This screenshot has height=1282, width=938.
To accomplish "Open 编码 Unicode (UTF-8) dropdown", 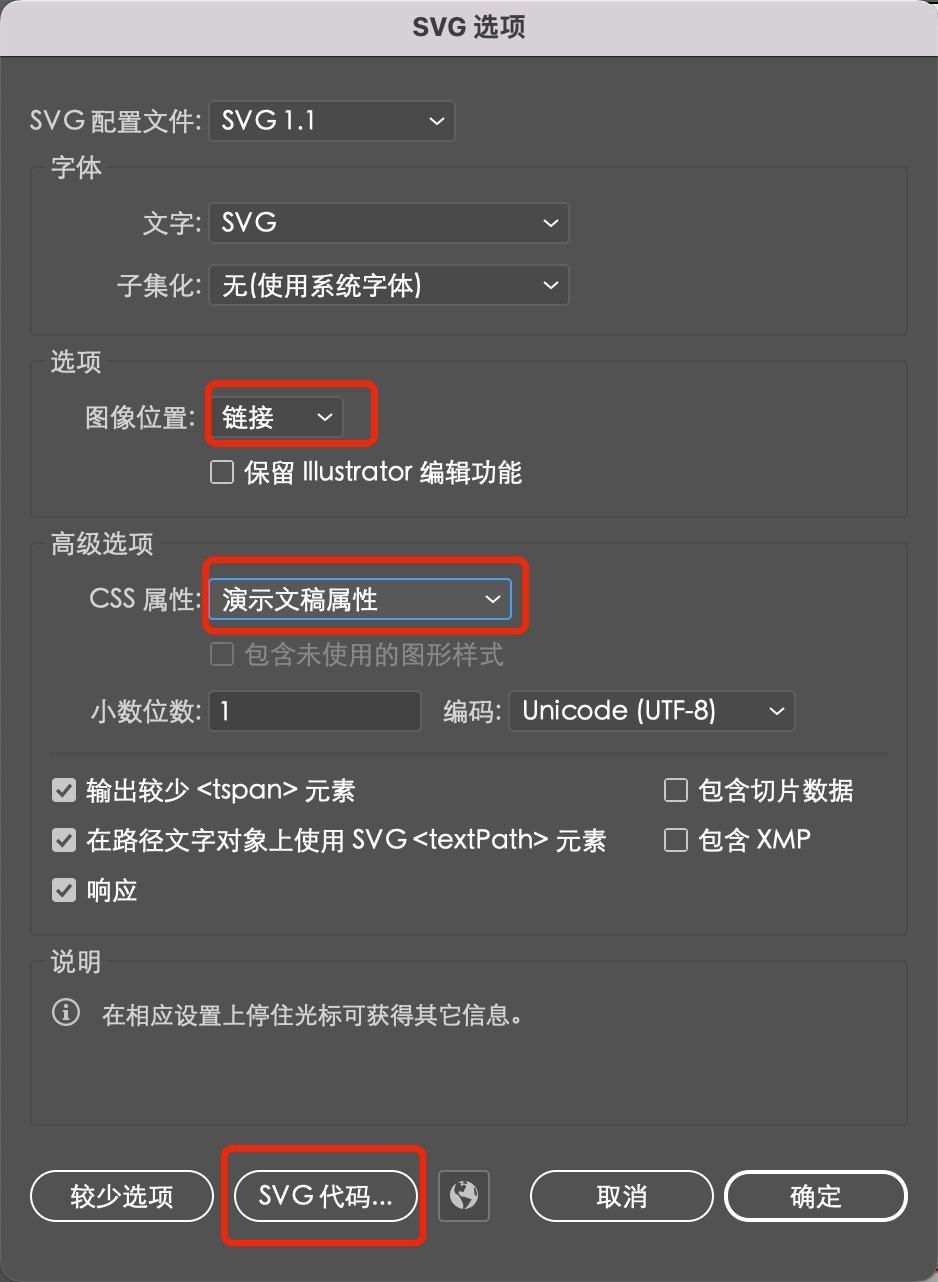I will click(652, 711).
